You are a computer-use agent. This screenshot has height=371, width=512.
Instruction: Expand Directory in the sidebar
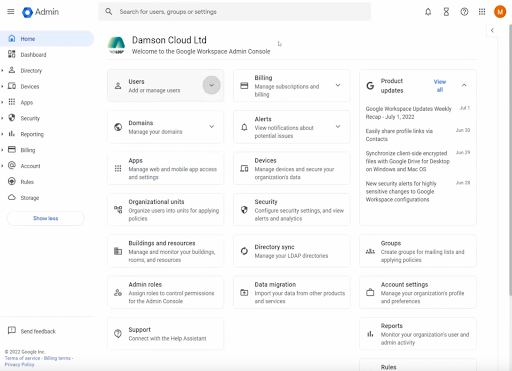pyautogui.click(x=2, y=71)
